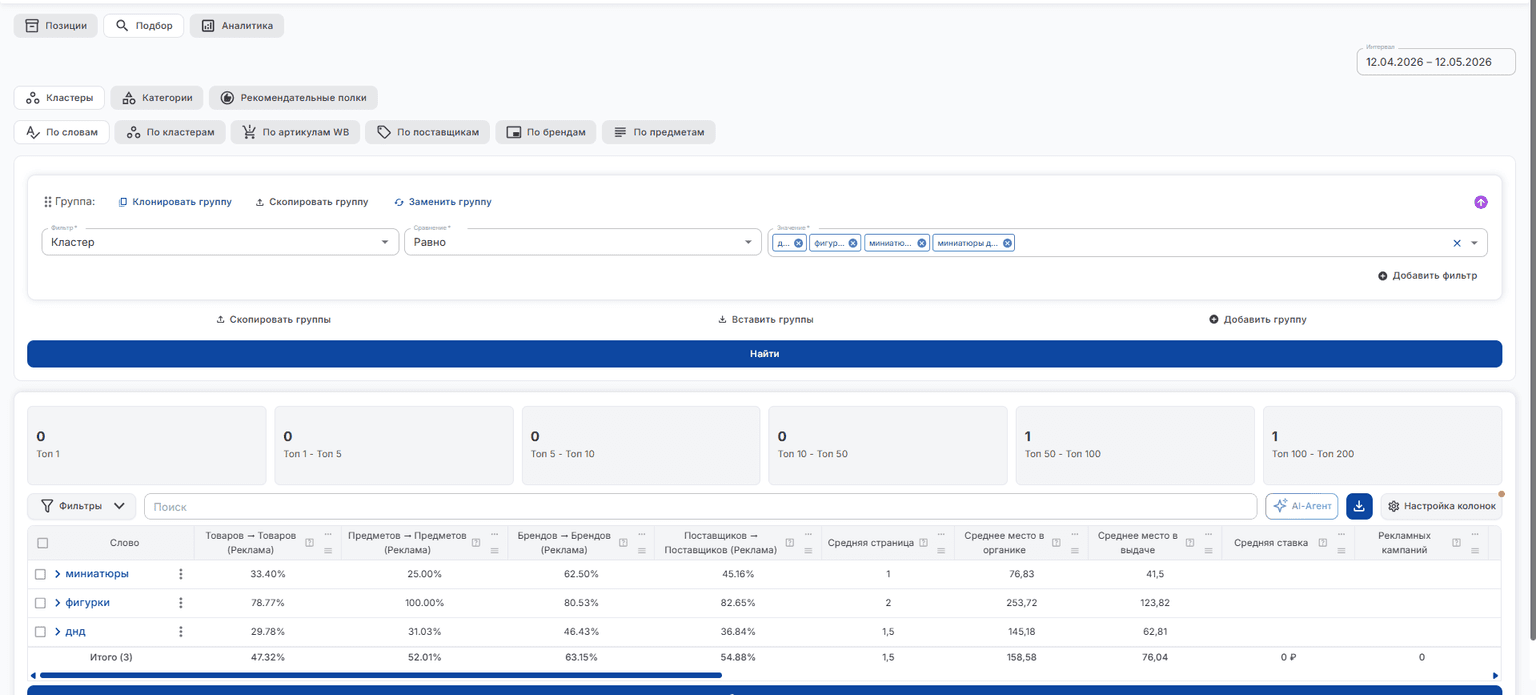
Task: Open the Равно comparison dropdown
Action: click(x=583, y=242)
